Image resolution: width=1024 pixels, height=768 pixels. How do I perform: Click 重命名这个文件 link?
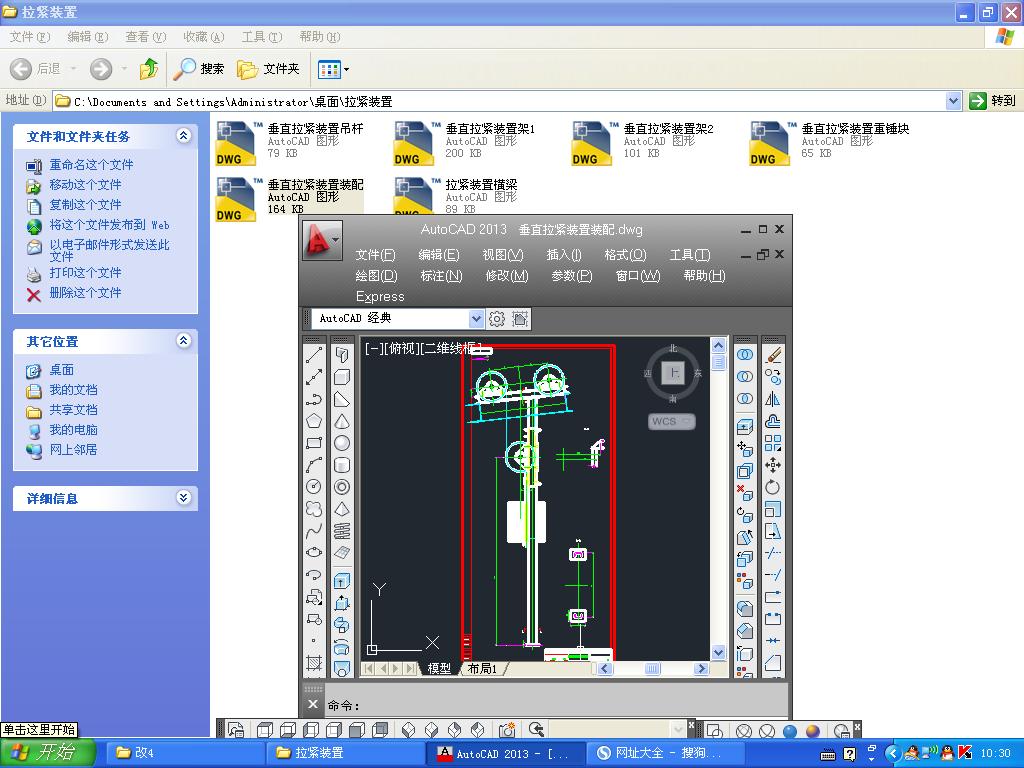point(91,165)
